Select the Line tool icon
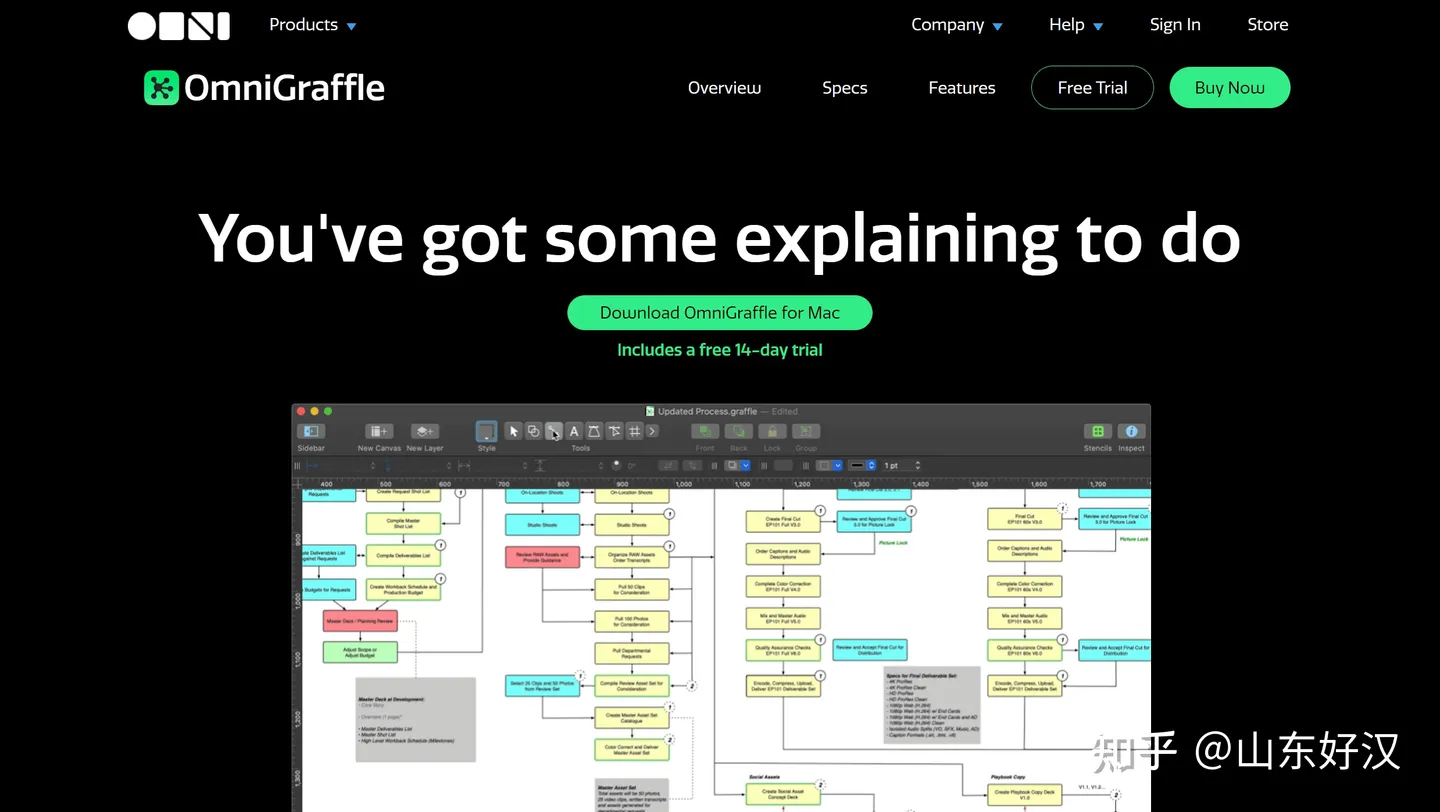This screenshot has width=1440, height=812. [x=553, y=431]
